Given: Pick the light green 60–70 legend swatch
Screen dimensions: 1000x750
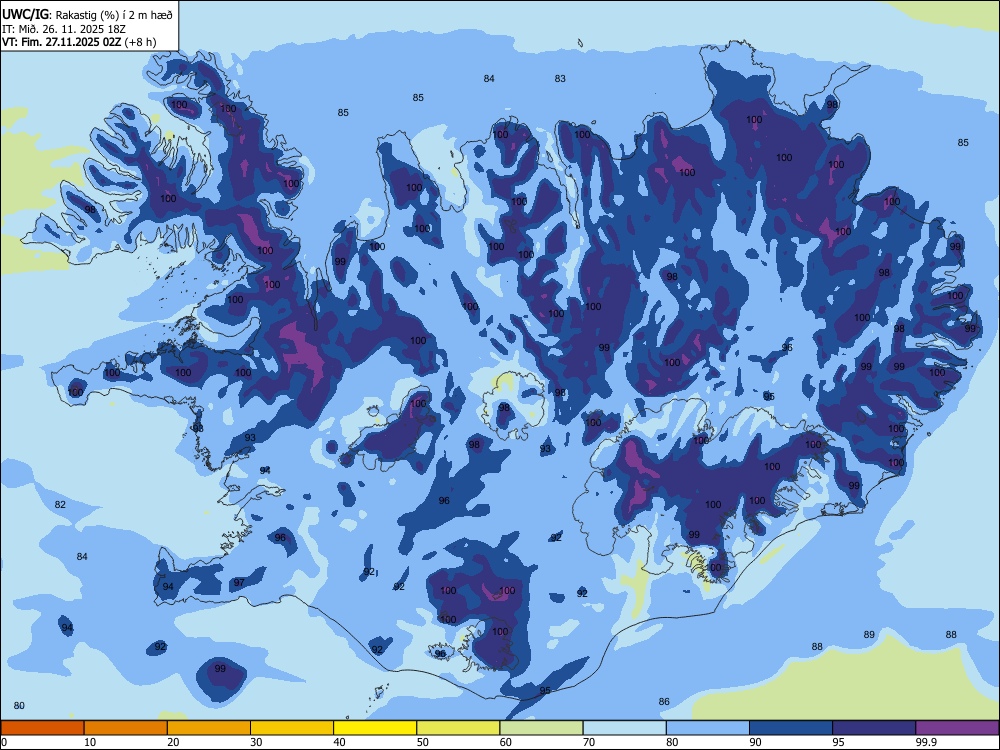Looking at the screenshot, I should pyautogui.click(x=541, y=728).
